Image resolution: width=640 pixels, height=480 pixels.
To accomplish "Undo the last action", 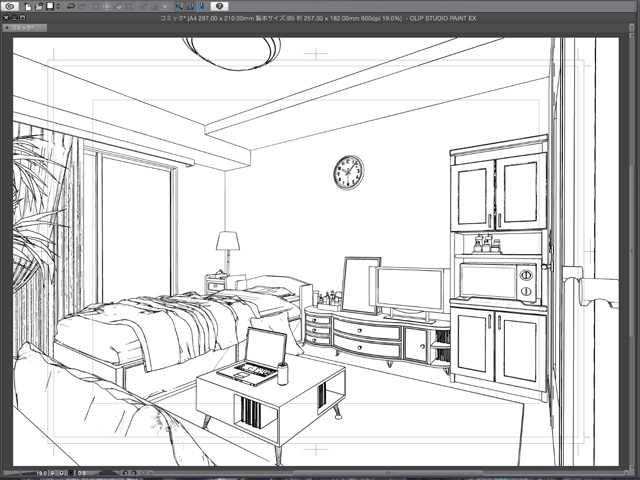I will [71, 6].
